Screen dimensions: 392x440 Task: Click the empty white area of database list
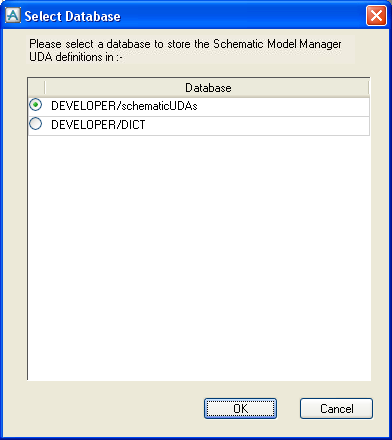click(x=199, y=257)
